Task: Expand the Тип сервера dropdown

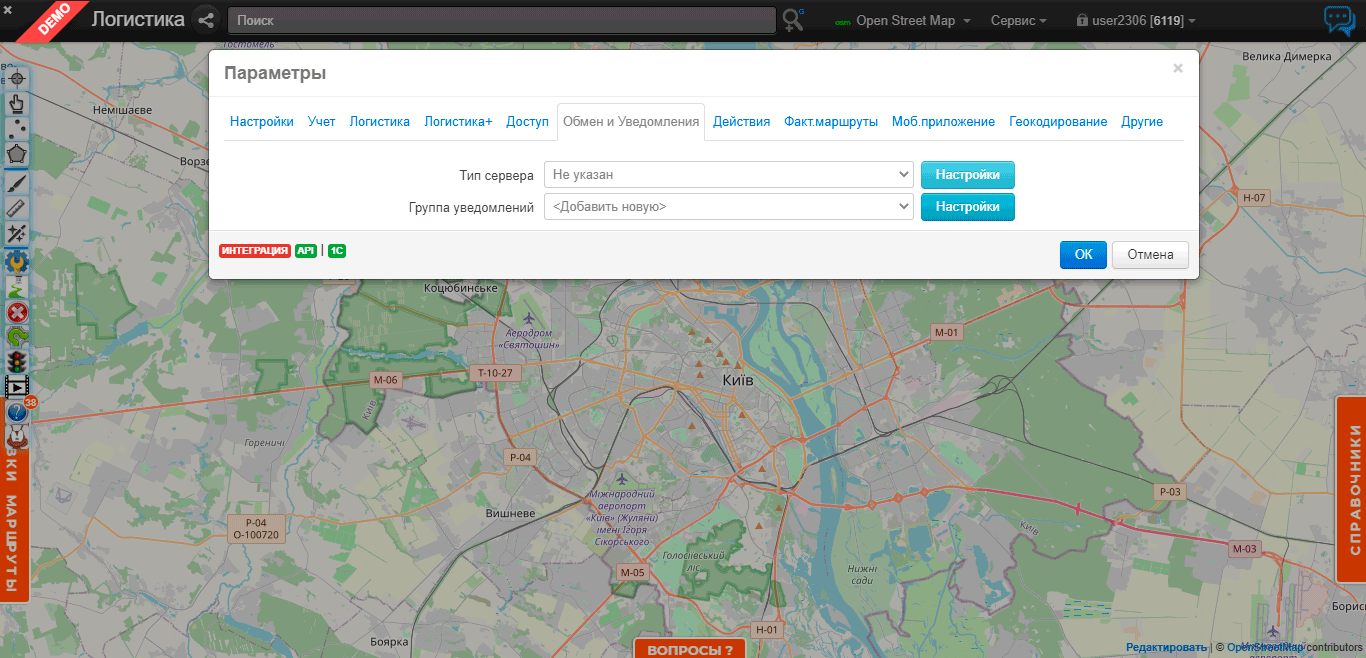Action: (x=728, y=175)
